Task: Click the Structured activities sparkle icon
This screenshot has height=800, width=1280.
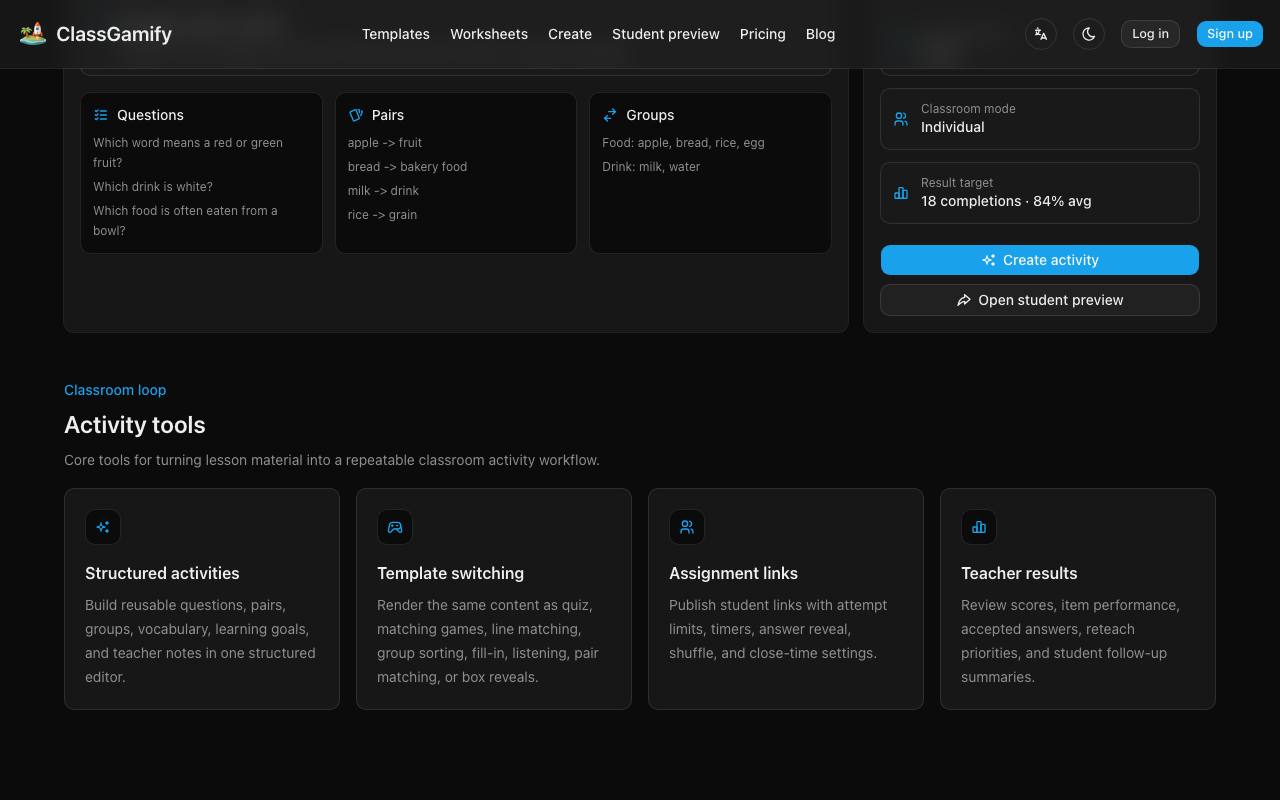Action: coord(103,527)
